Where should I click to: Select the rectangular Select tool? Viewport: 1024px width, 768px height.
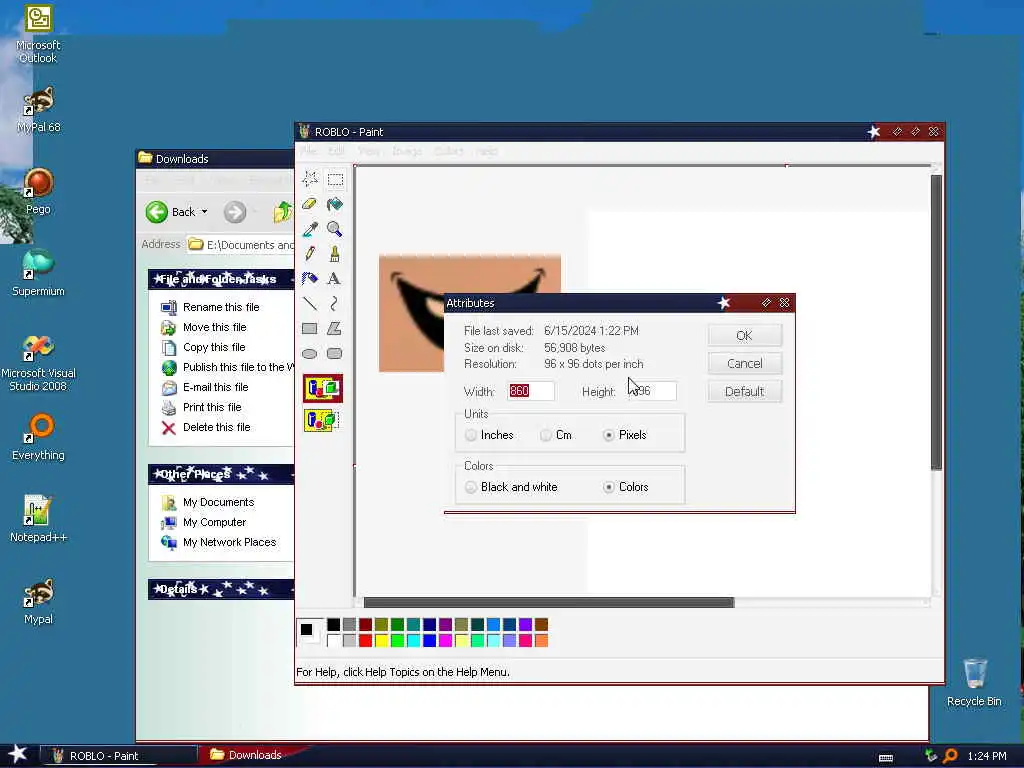click(x=335, y=179)
